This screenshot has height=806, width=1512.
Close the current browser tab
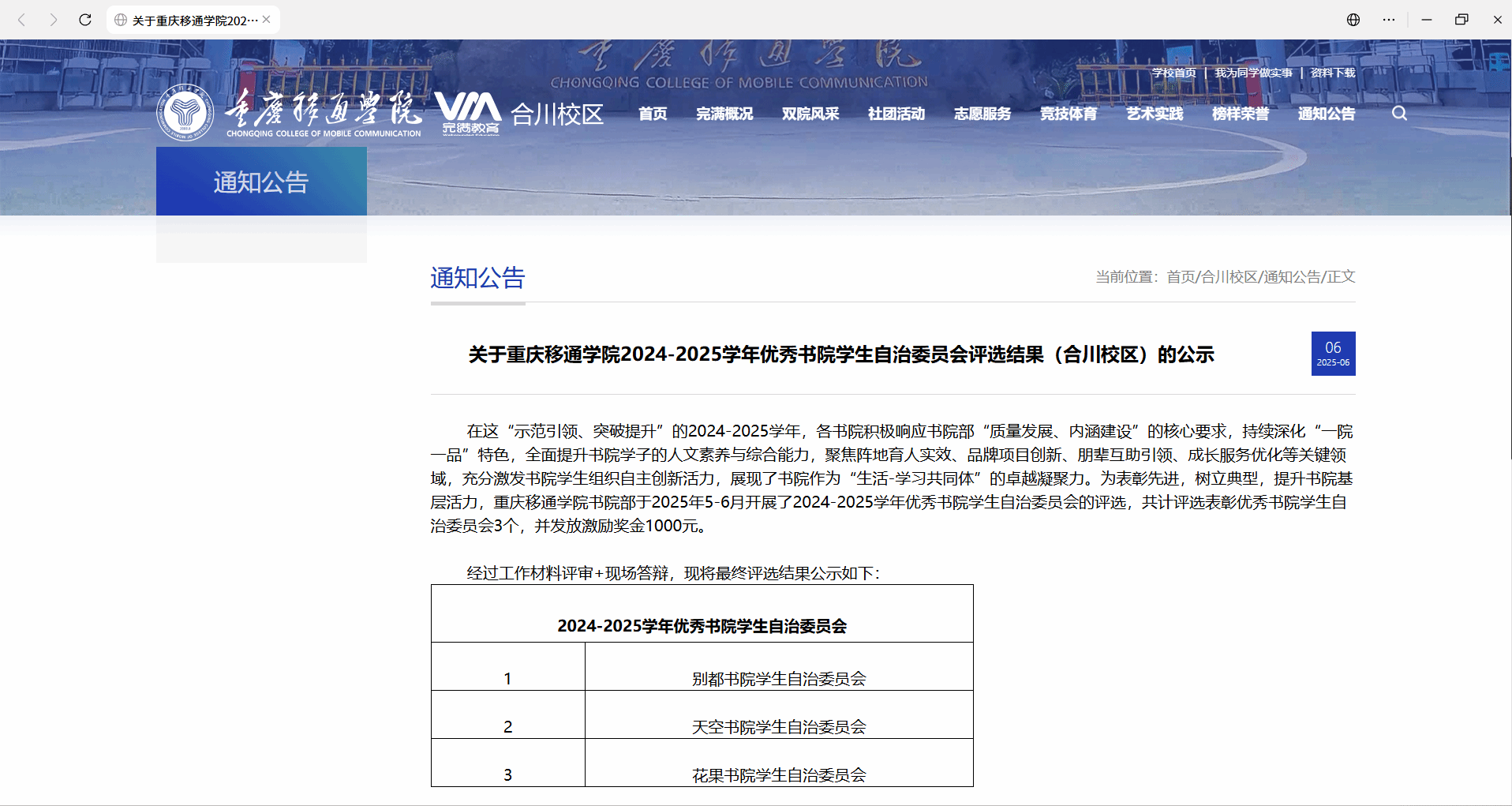point(267,20)
